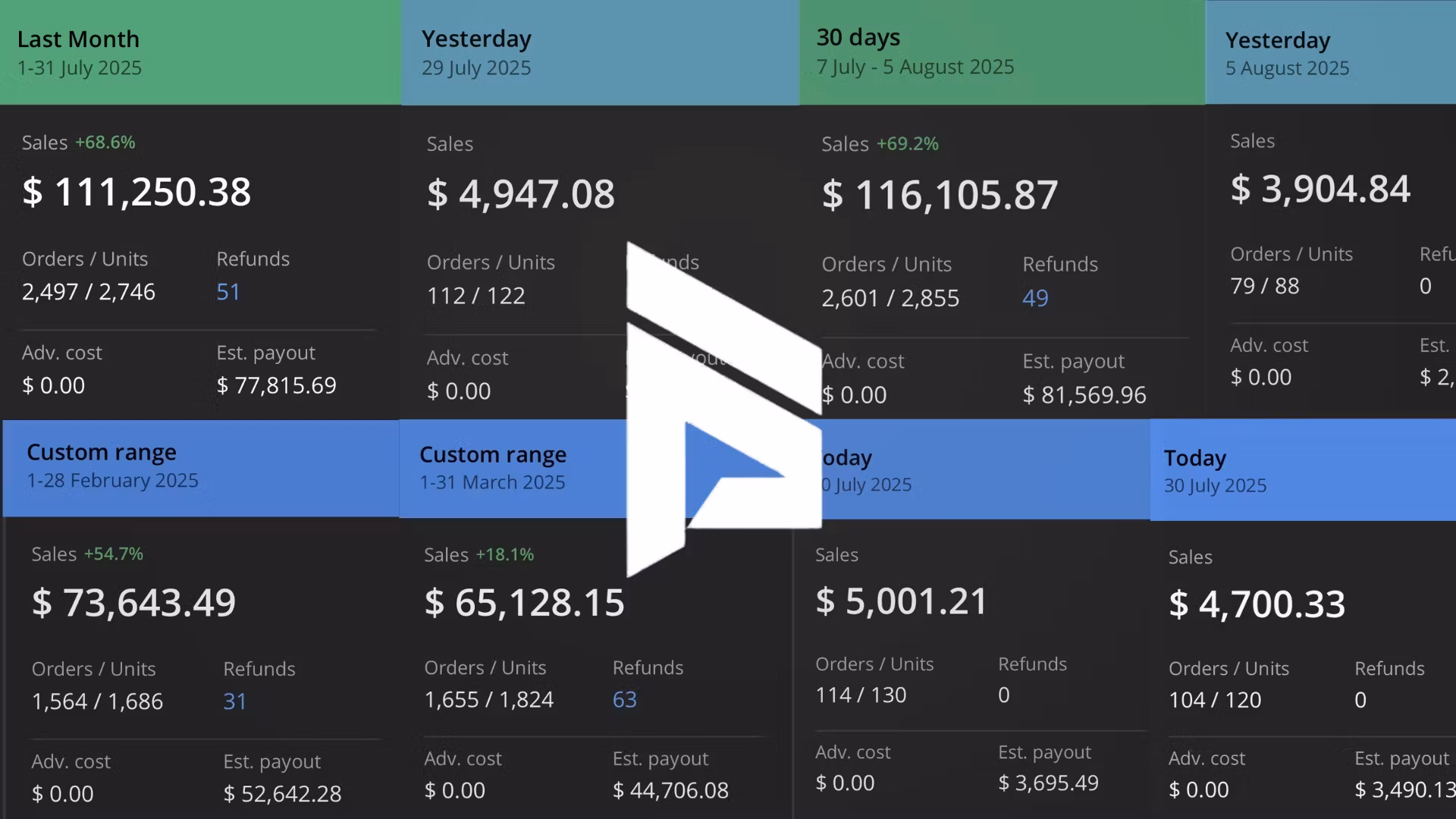Click the 63 refunds link for March

click(x=624, y=699)
